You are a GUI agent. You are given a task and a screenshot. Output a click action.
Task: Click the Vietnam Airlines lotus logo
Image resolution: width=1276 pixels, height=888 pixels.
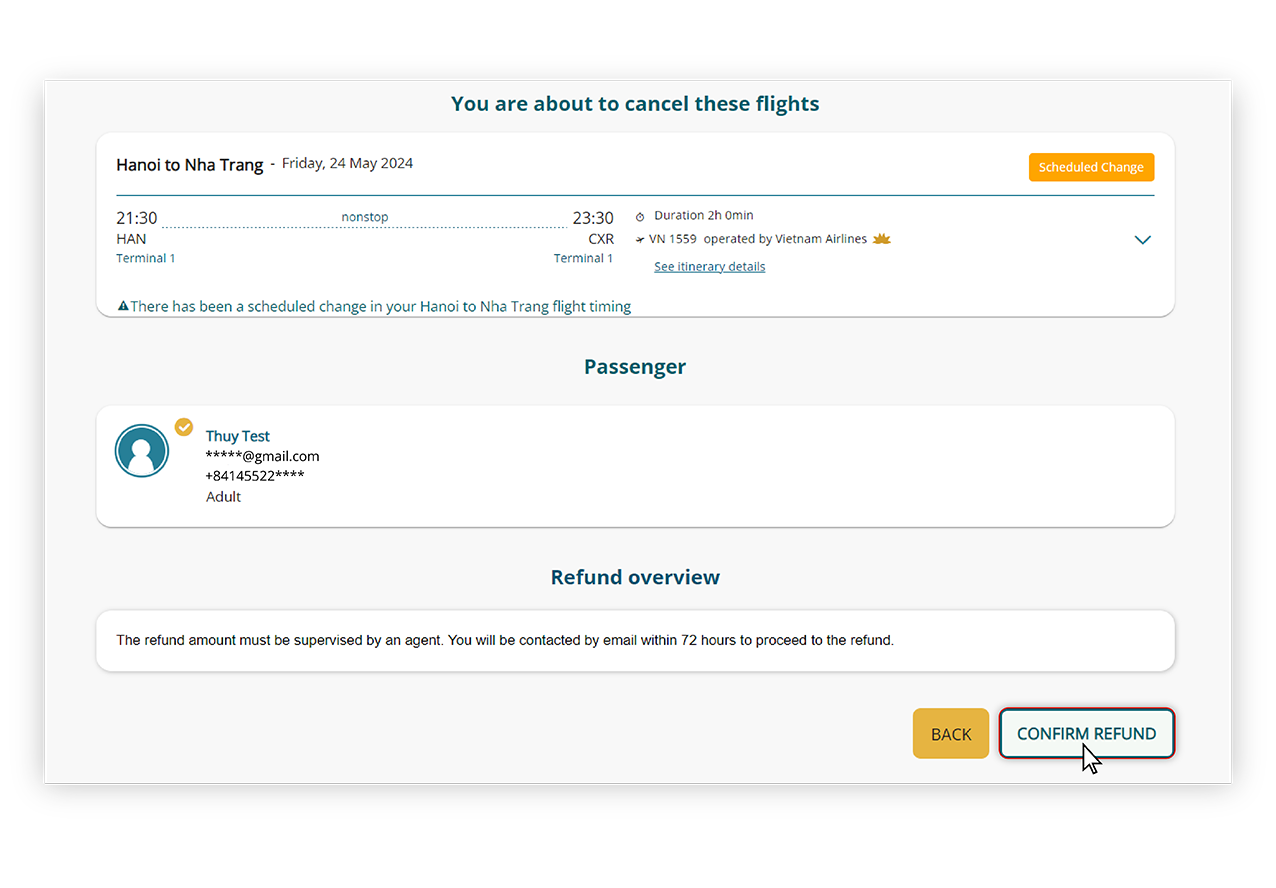[x=881, y=239]
